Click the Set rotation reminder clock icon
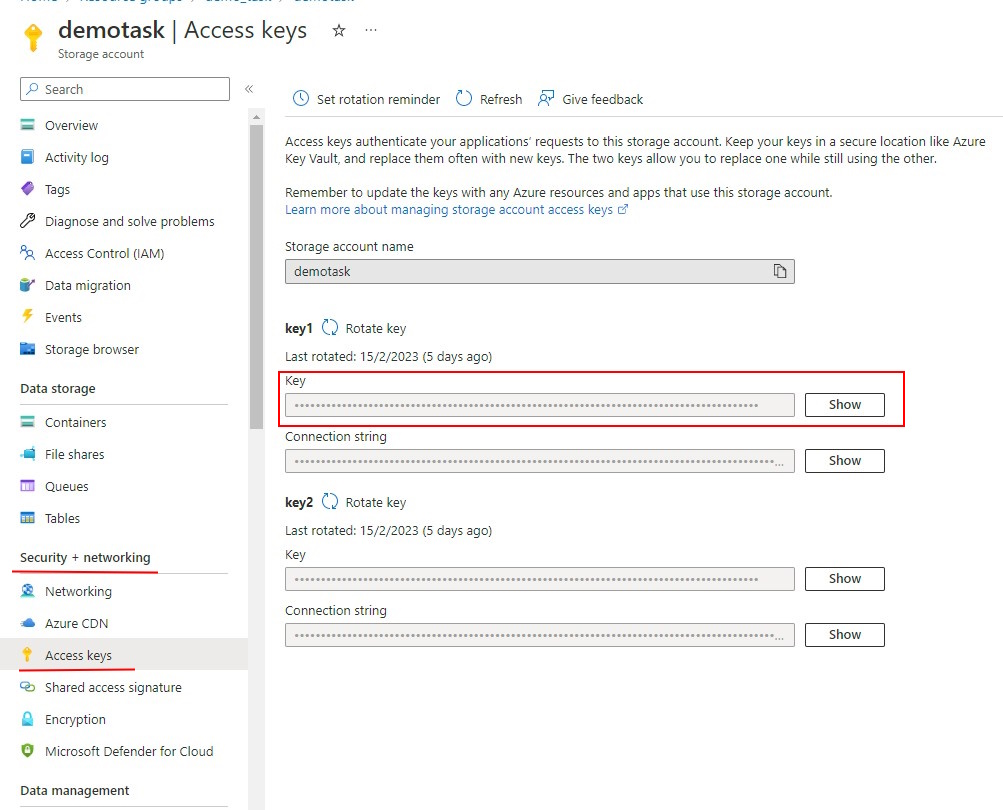 pyautogui.click(x=300, y=99)
